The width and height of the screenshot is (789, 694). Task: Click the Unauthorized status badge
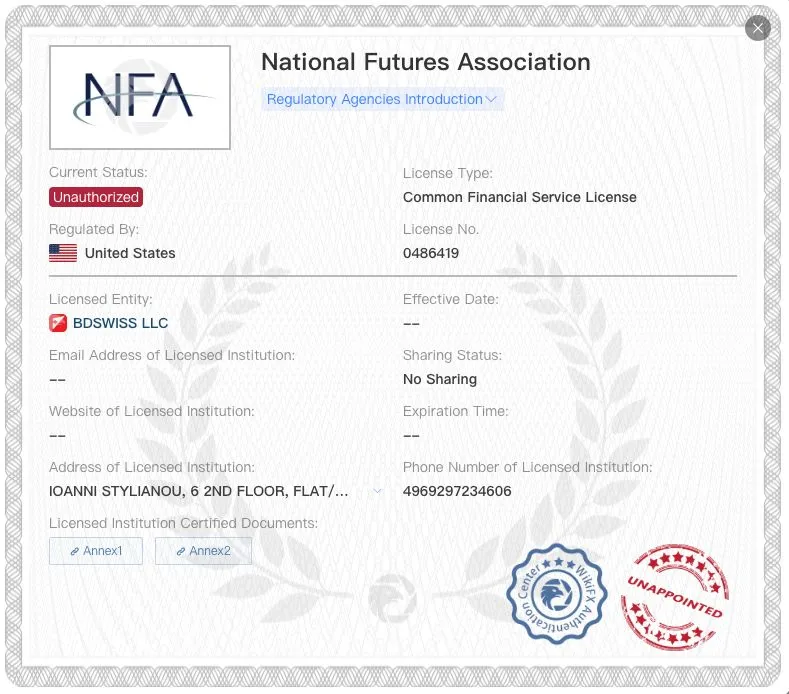pos(96,197)
